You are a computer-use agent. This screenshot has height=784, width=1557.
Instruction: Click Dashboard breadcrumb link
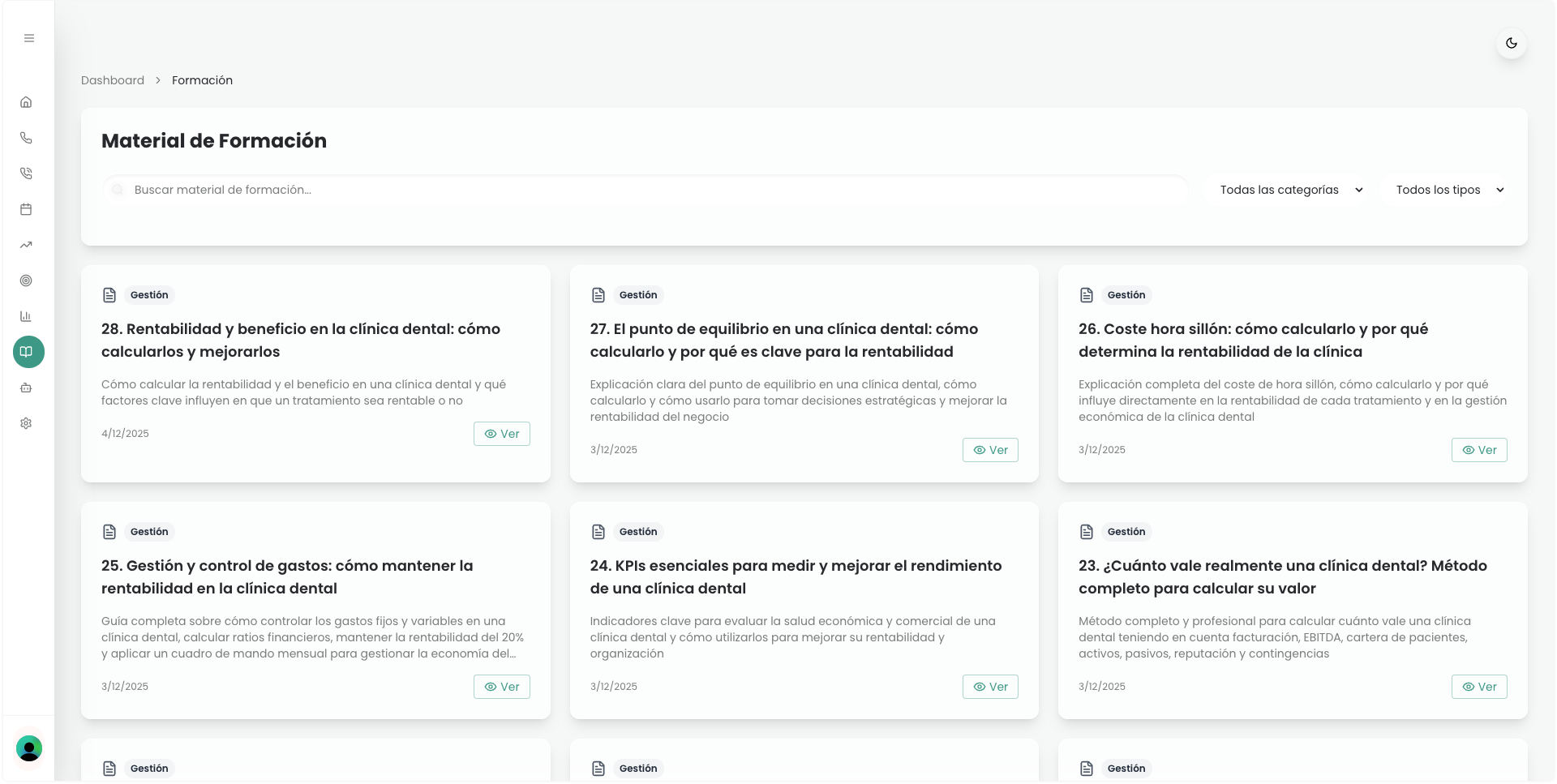click(113, 80)
